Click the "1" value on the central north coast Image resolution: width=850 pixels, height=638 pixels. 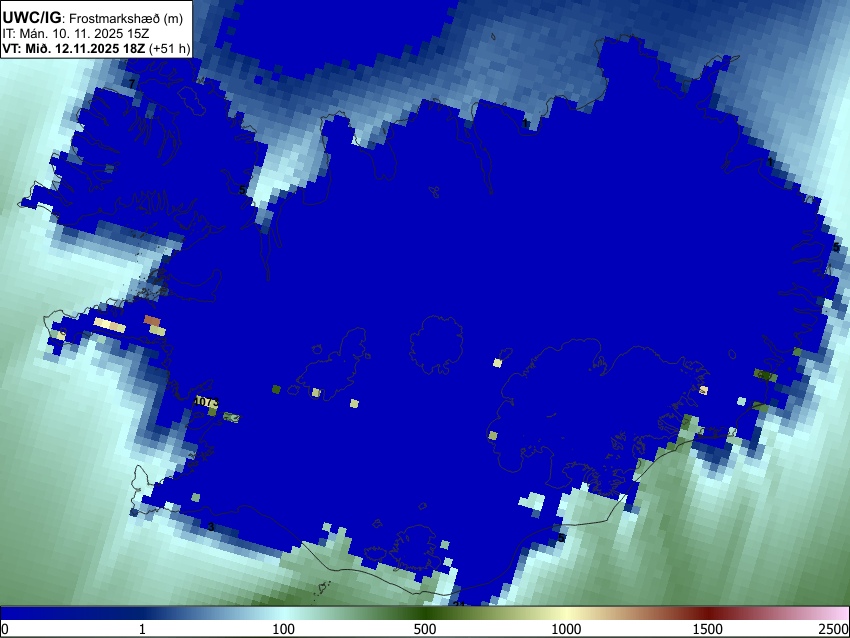525,124
